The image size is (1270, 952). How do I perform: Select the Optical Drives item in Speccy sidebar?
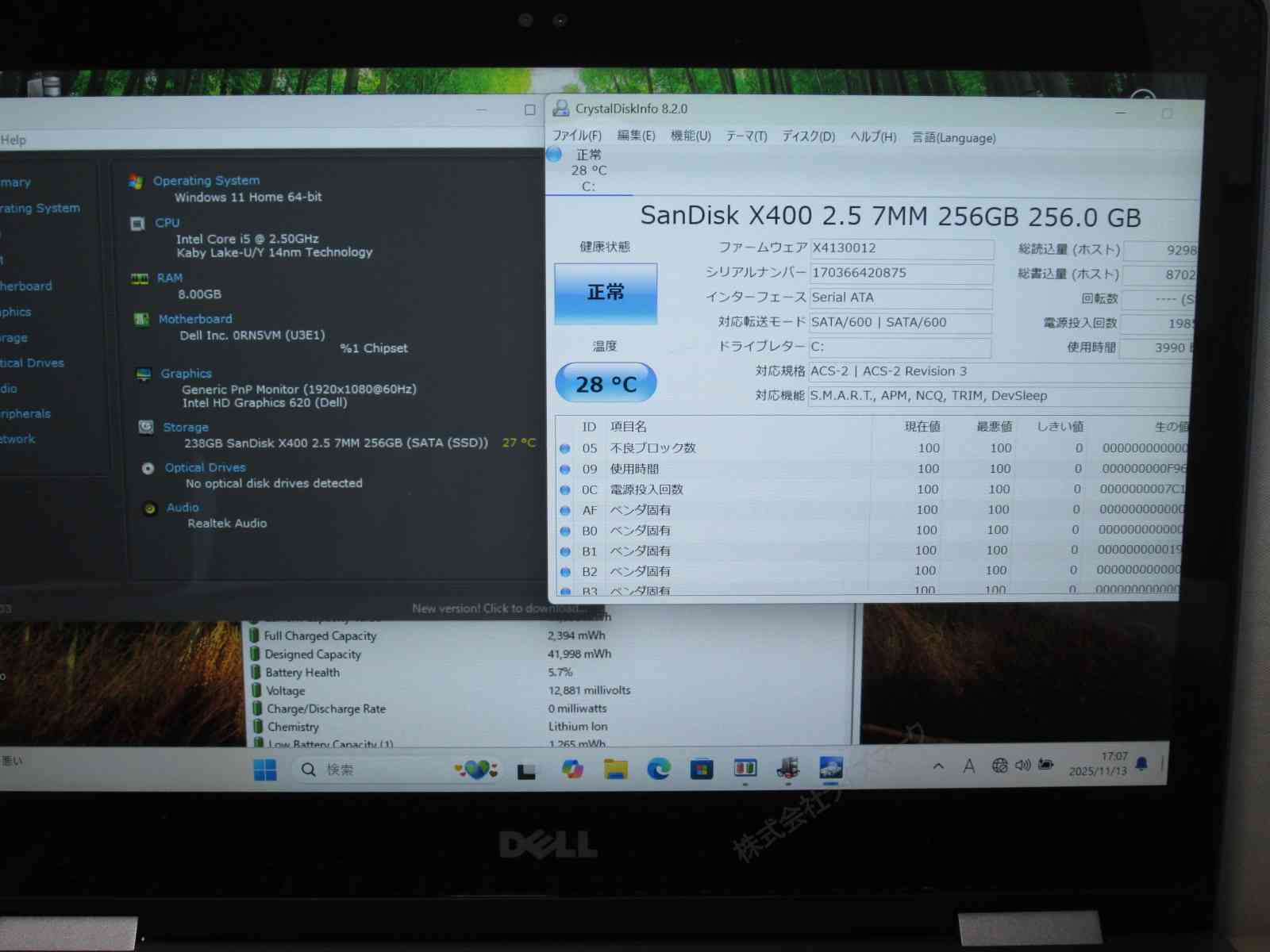(32, 363)
